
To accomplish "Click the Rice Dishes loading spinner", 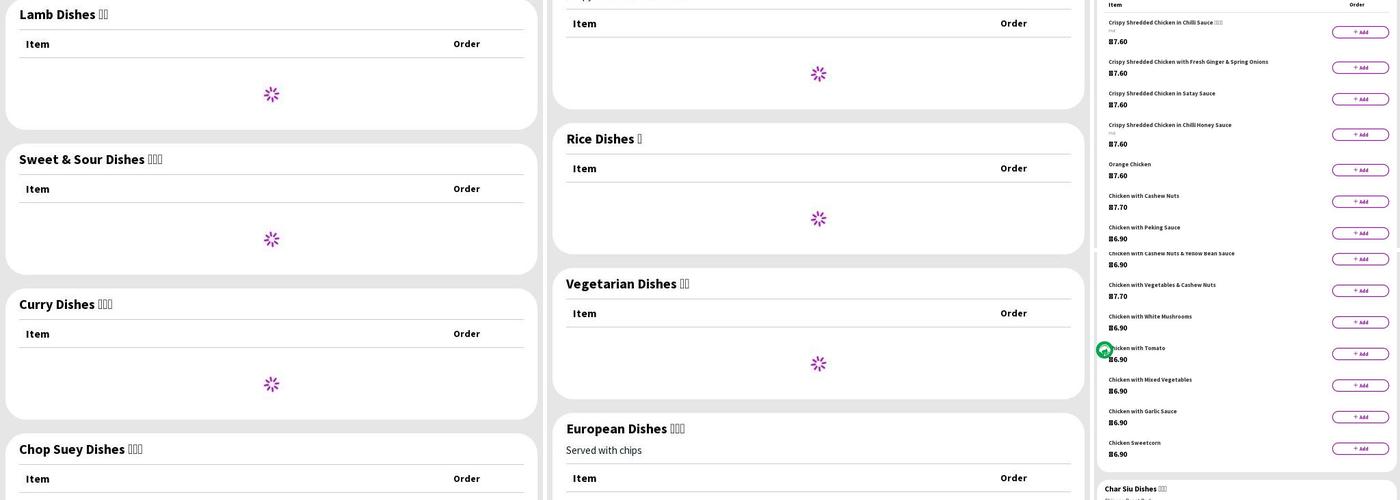I will click(818, 219).
